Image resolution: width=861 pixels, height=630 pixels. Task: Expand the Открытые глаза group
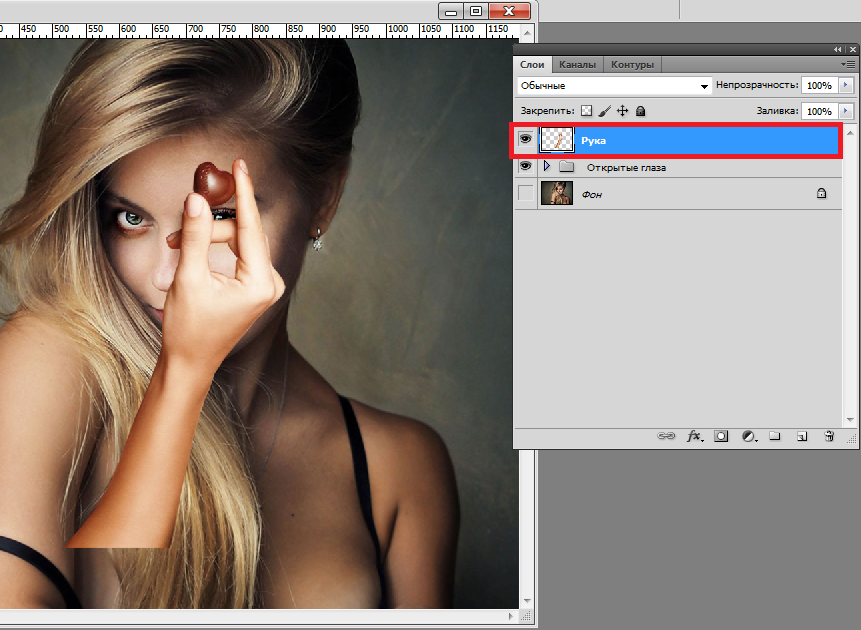(x=546, y=167)
